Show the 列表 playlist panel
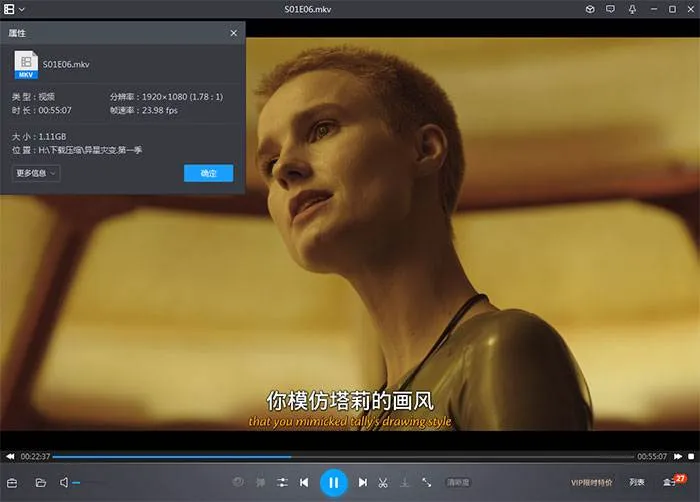The height and width of the screenshot is (502, 700). click(637, 482)
